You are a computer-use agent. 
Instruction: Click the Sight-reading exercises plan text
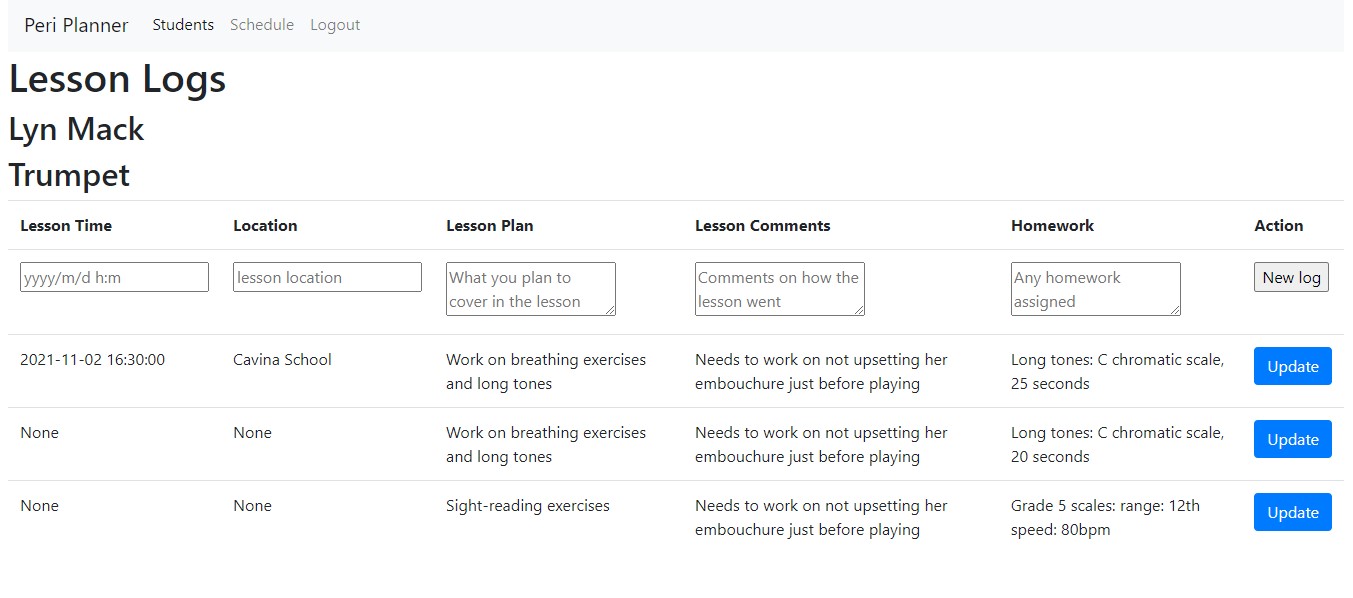(x=527, y=506)
